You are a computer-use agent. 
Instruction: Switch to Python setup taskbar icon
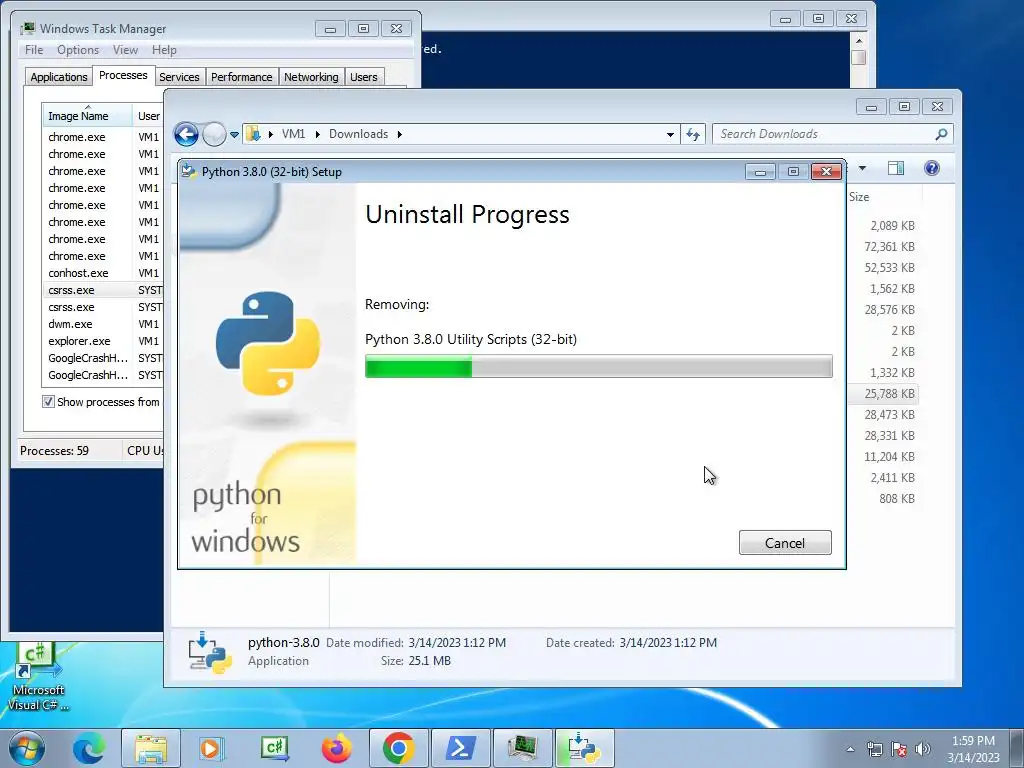coord(584,748)
